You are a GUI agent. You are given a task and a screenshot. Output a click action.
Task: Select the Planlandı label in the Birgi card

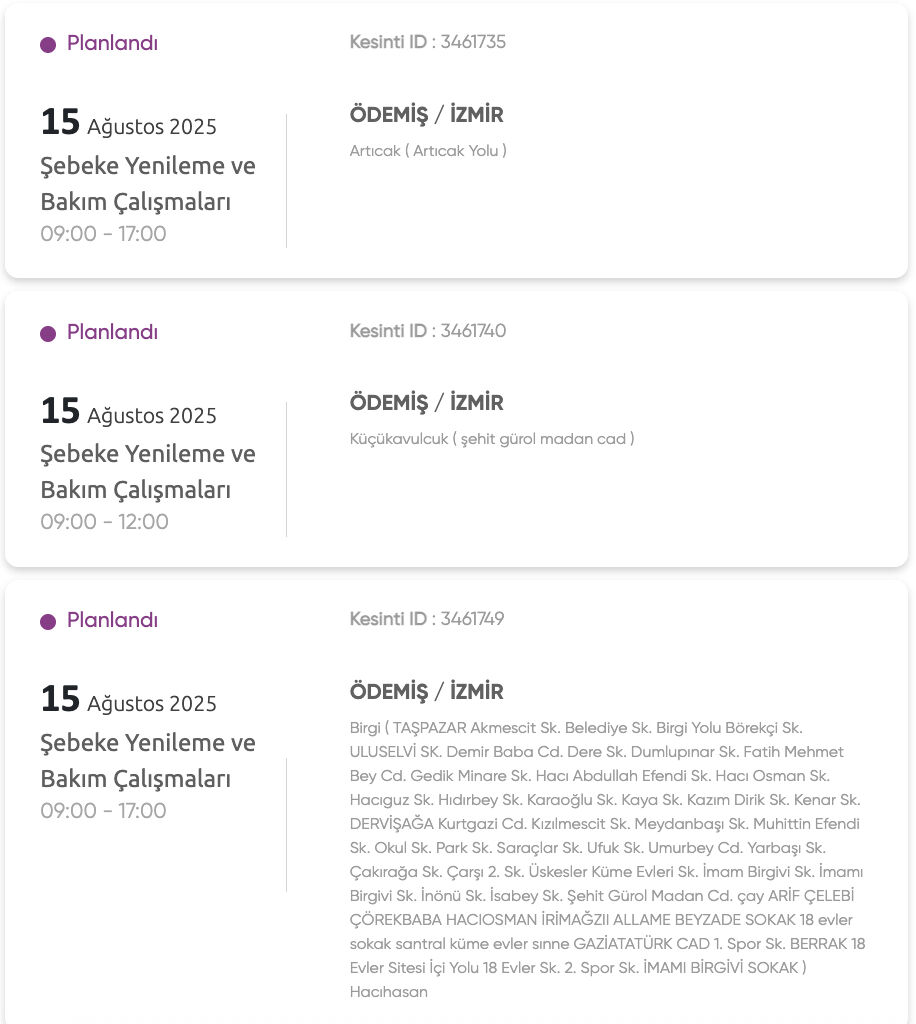pyautogui.click(x=112, y=621)
